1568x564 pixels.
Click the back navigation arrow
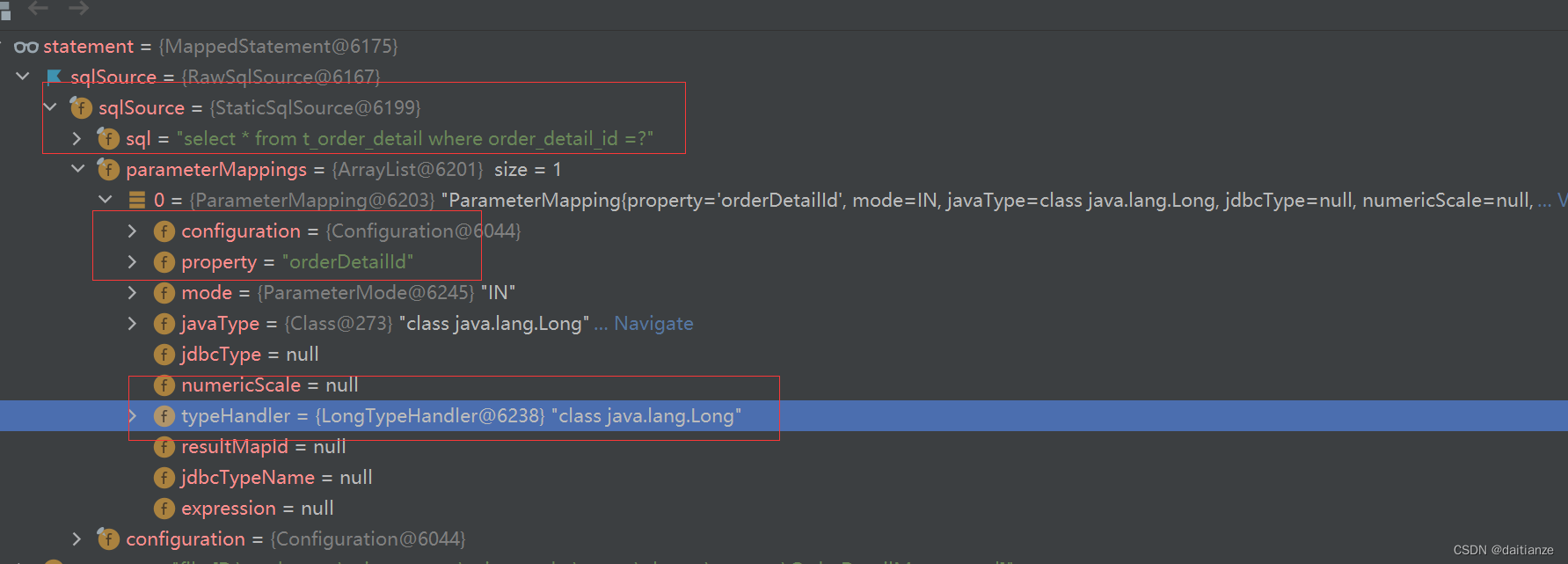[38, 8]
